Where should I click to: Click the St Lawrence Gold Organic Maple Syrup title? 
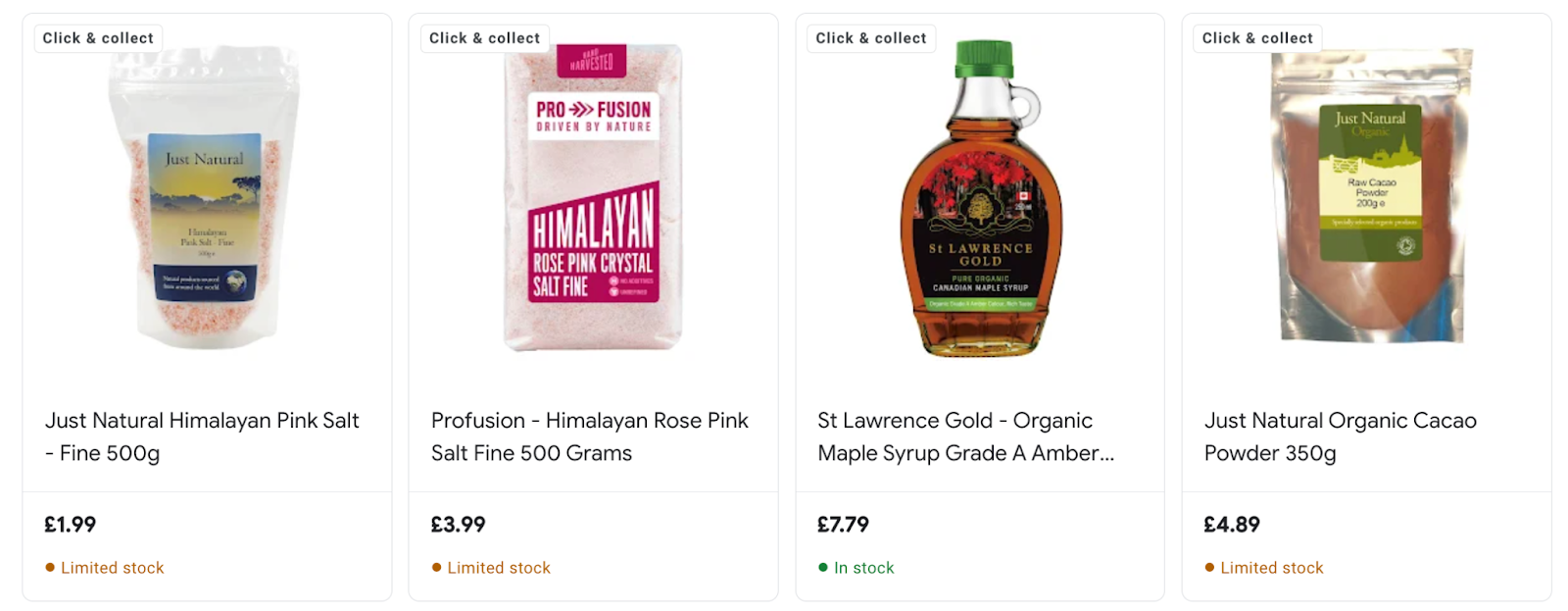point(965,436)
